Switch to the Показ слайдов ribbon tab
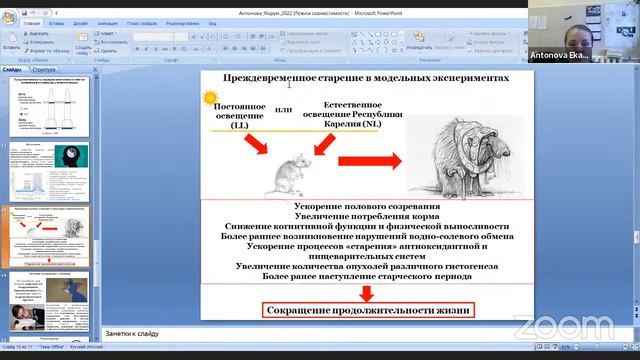 click(x=142, y=24)
